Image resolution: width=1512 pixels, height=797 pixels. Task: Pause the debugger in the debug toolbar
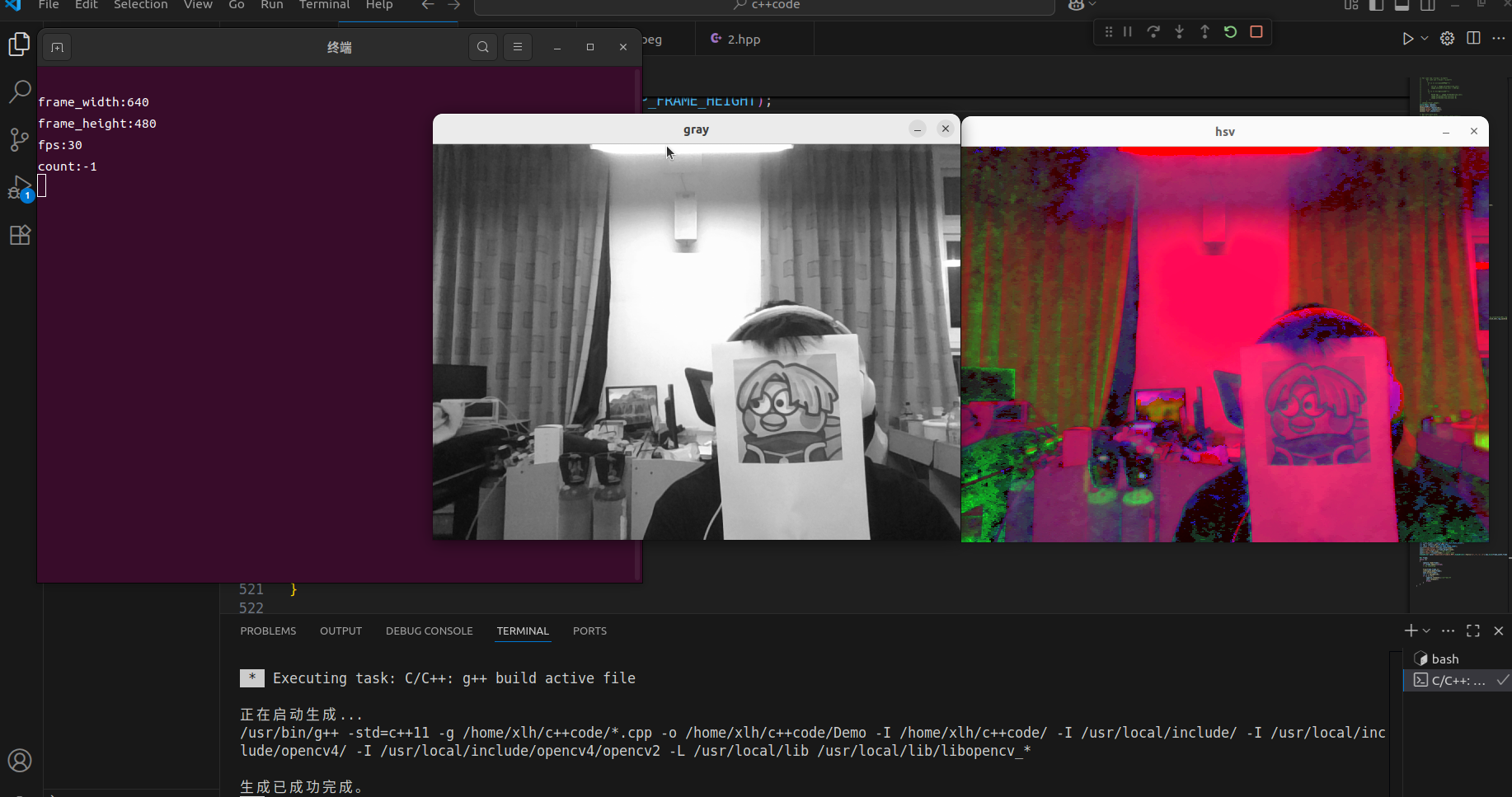click(1127, 32)
